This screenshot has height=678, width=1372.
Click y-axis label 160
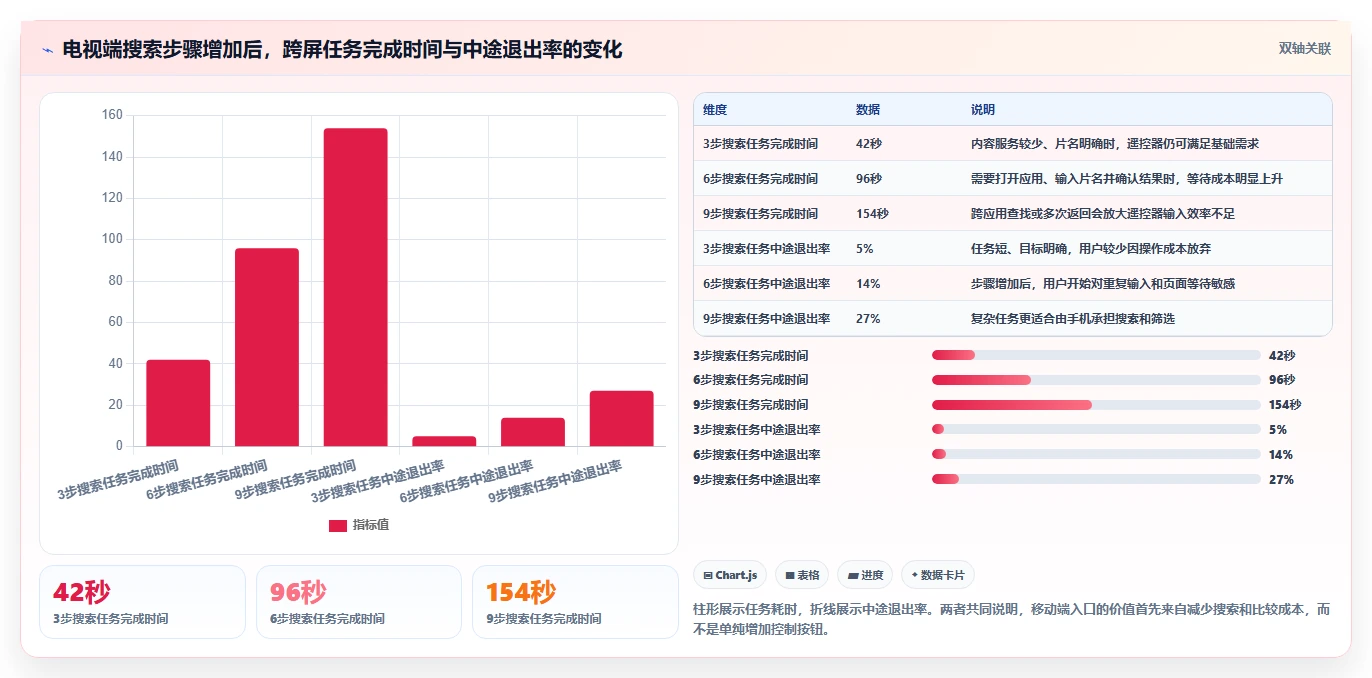point(112,115)
